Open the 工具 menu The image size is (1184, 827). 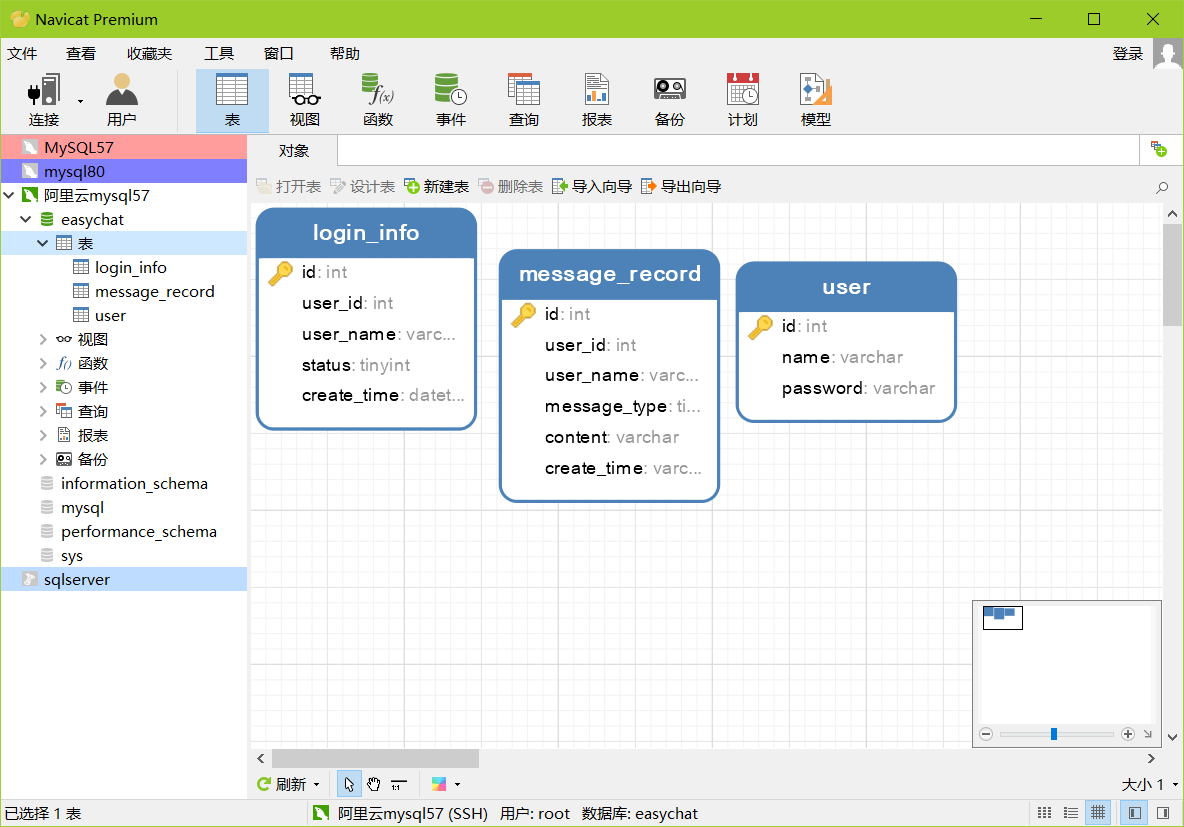click(219, 54)
